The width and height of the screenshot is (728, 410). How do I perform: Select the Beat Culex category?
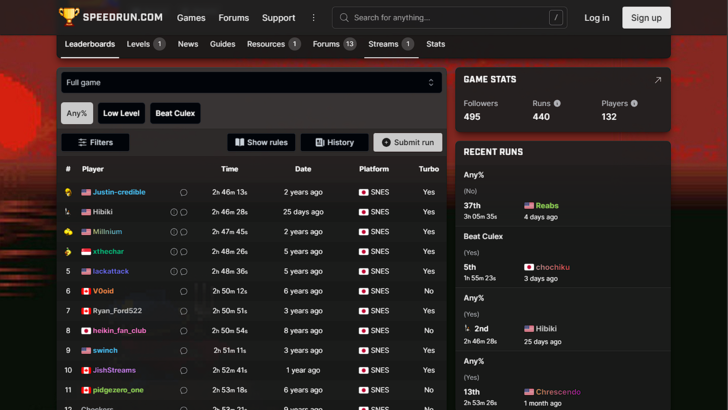click(175, 113)
